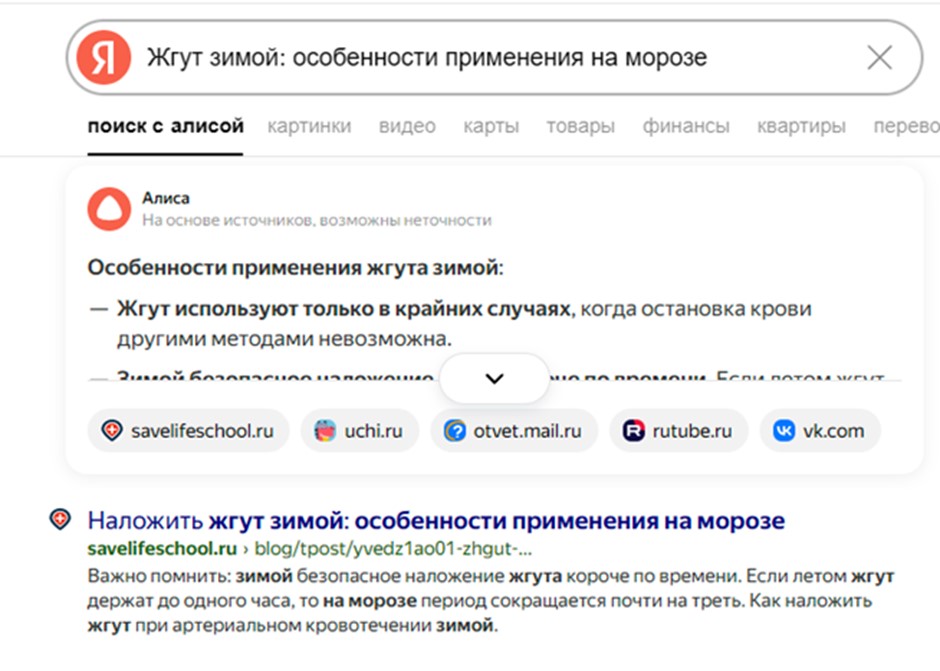Open the vk.com source chip
Image resolution: width=940 pixels, height=671 pixels.
pyautogui.click(x=819, y=431)
